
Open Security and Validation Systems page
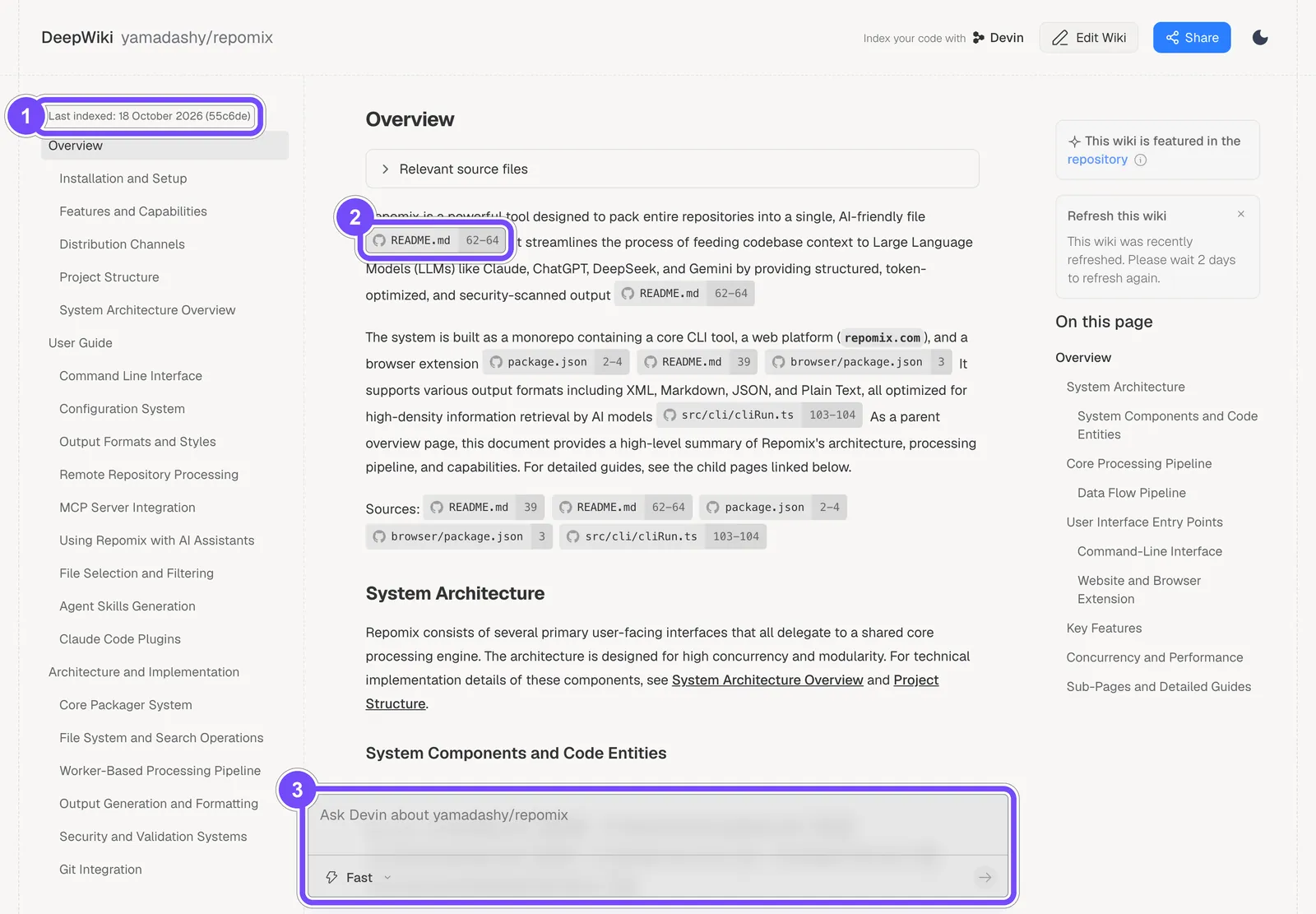pyautogui.click(x=153, y=837)
